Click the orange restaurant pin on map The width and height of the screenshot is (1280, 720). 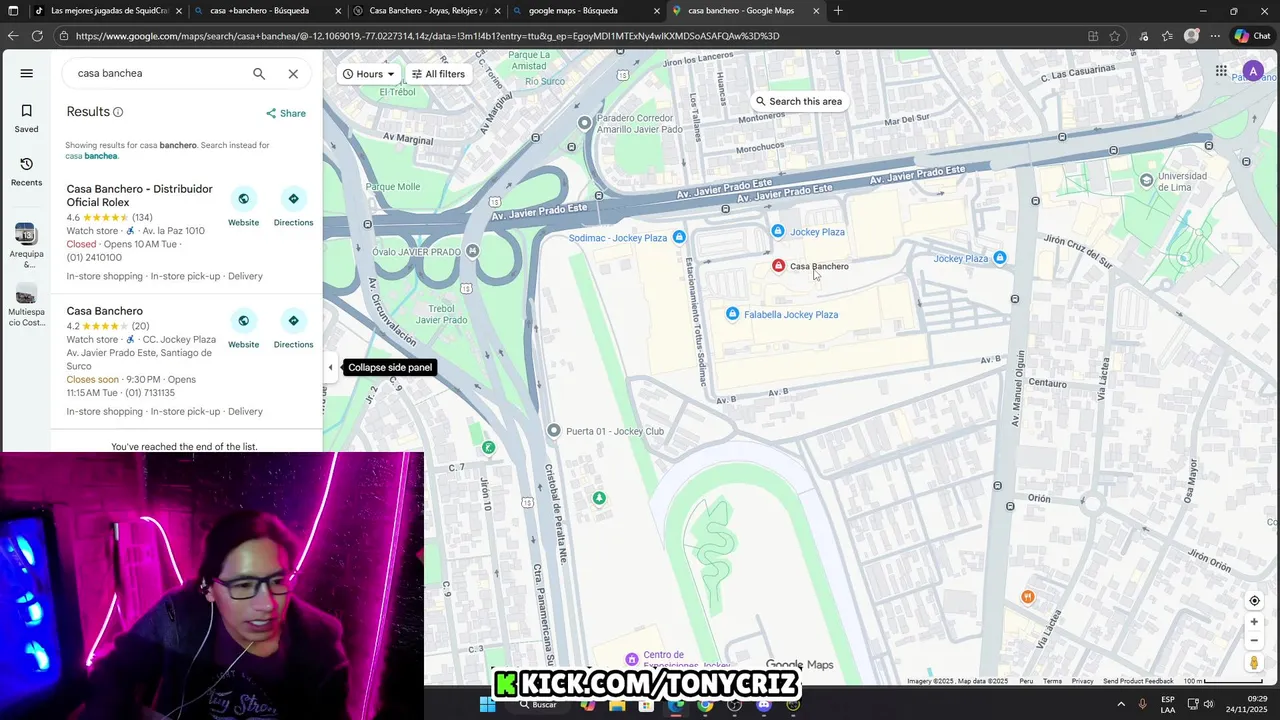click(x=1027, y=597)
